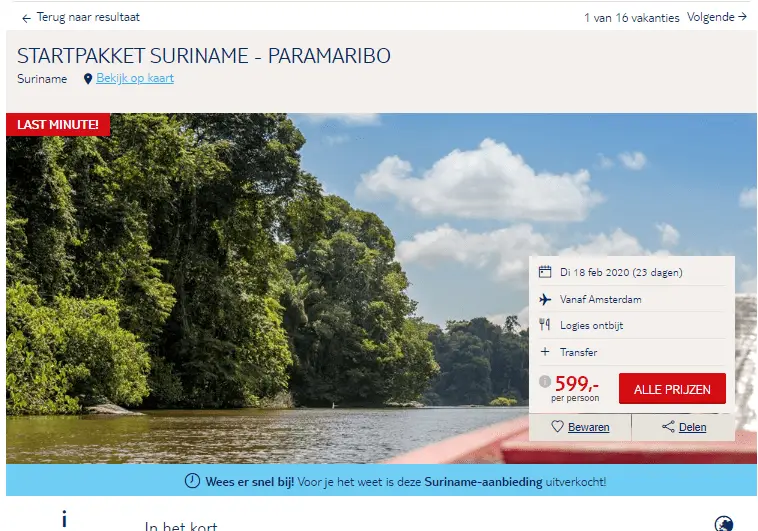Save the trip with heart icon
The width and height of the screenshot is (758, 531).
(x=557, y=426)
